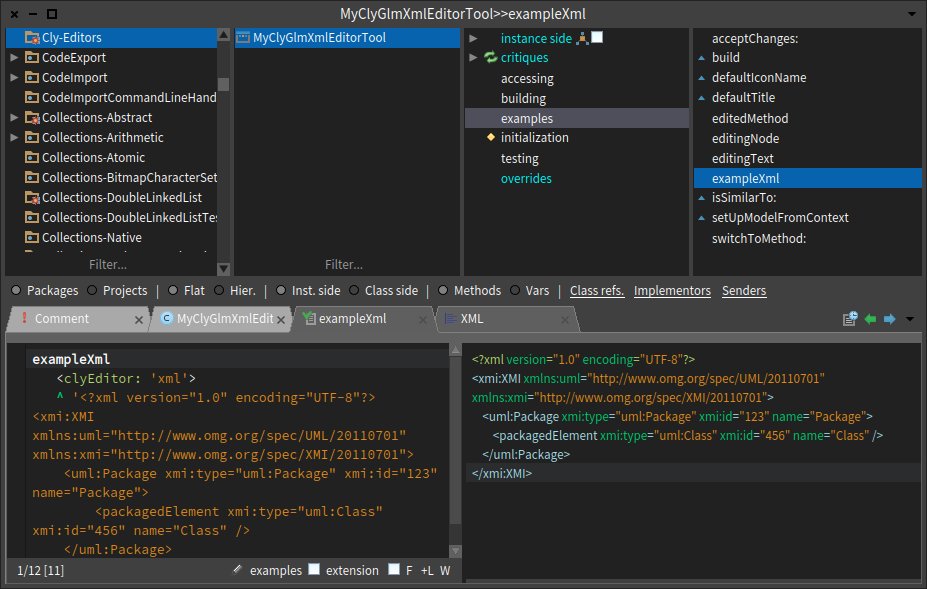Click the blue forward navigation arrow
This screenshot has height=589, width=927.
pos(889,319)
